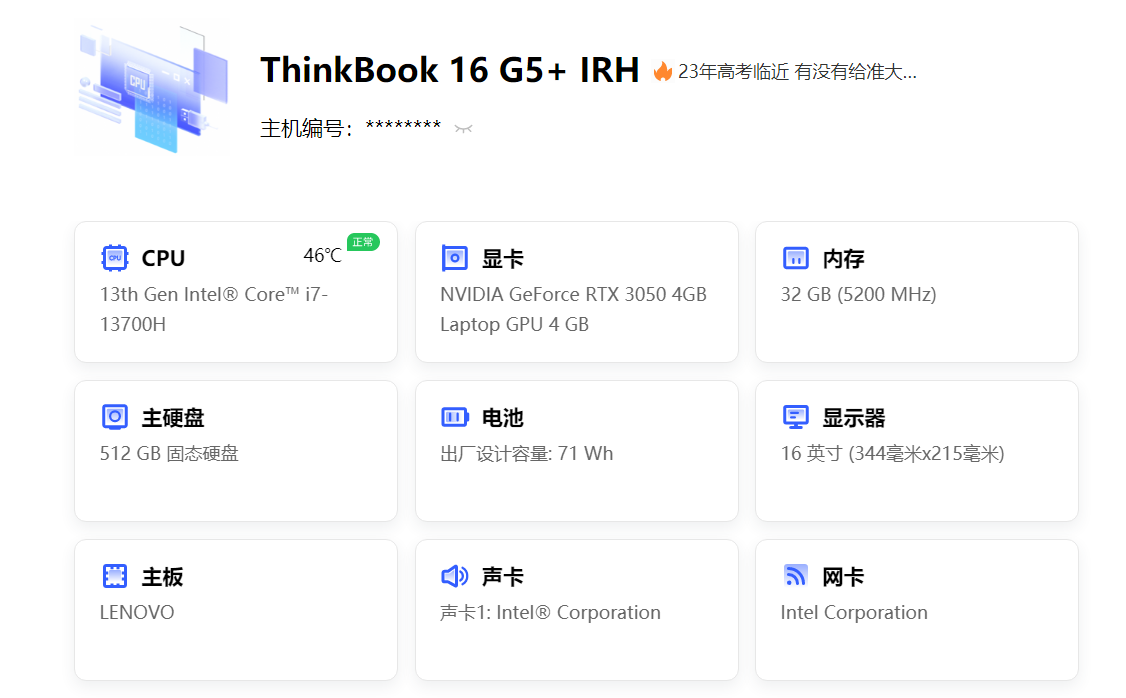Click the 网卡 card heading
The height and width of the screenshot is (698, 1126).
tap(843, 577)
